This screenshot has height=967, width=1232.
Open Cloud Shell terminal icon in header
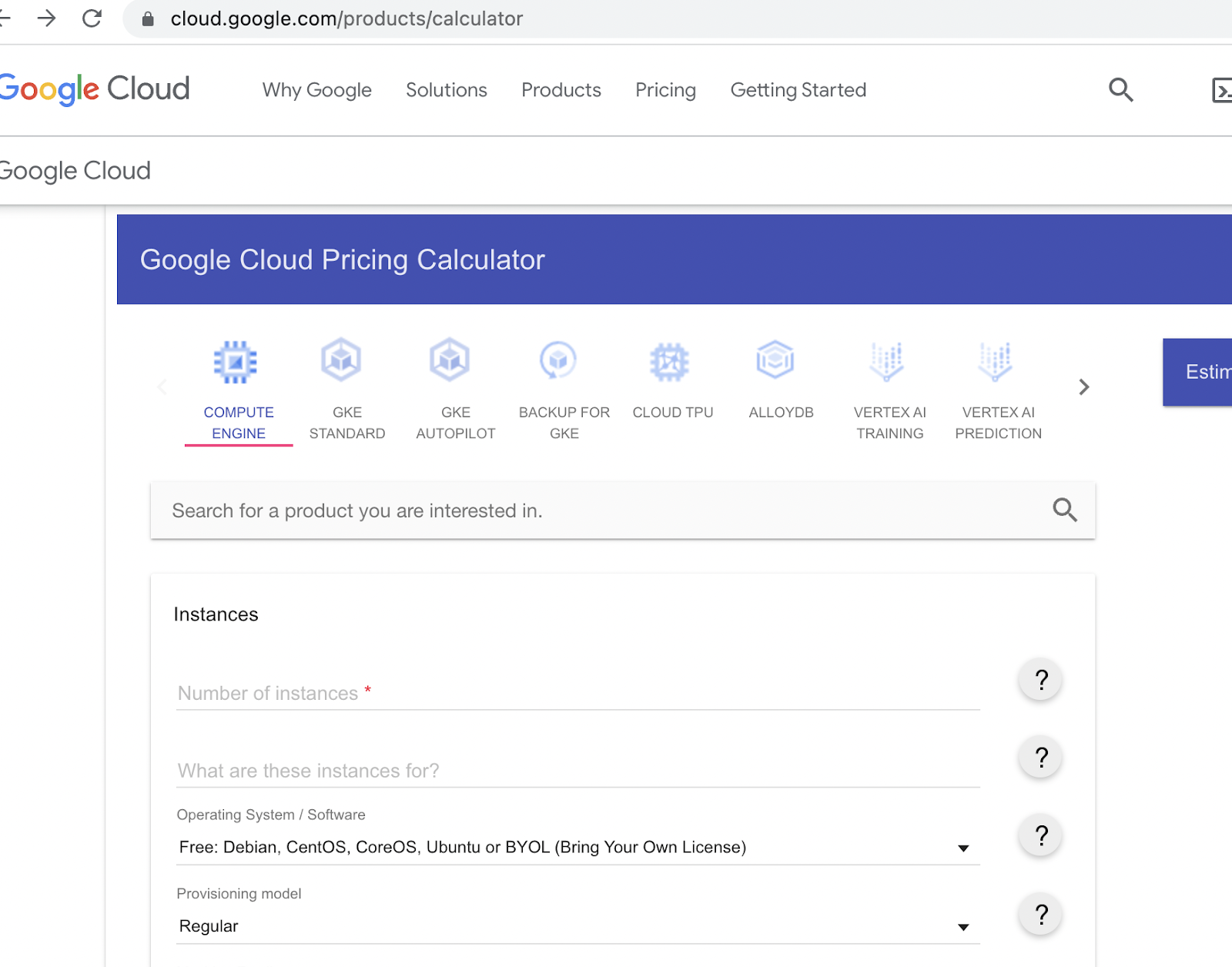click(1222, 90)
